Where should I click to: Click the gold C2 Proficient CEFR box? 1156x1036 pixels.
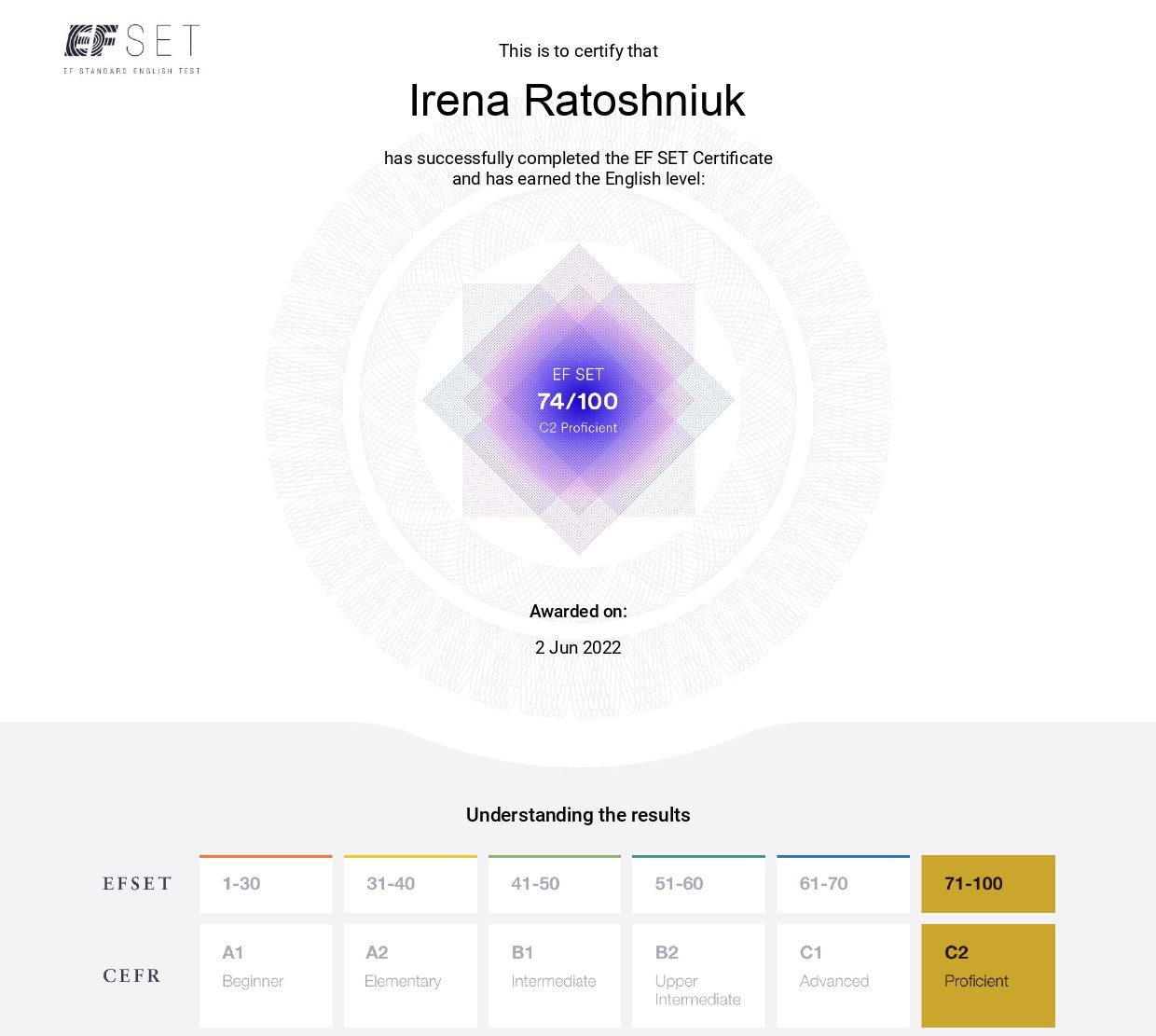pos(988,975)
